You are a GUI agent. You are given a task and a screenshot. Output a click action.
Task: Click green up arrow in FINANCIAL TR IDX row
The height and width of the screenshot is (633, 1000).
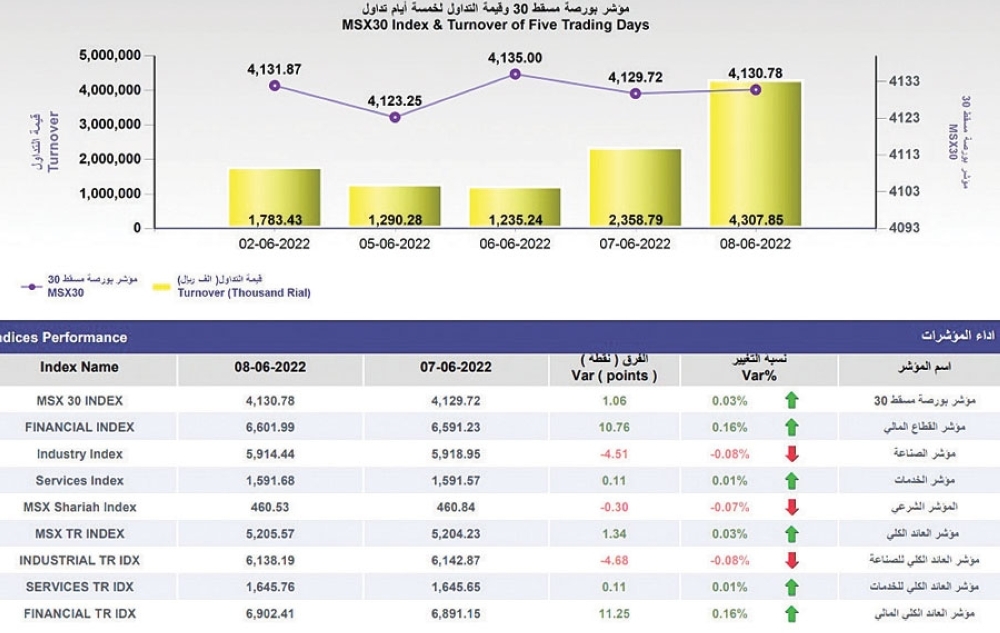(x=792, y=613)
